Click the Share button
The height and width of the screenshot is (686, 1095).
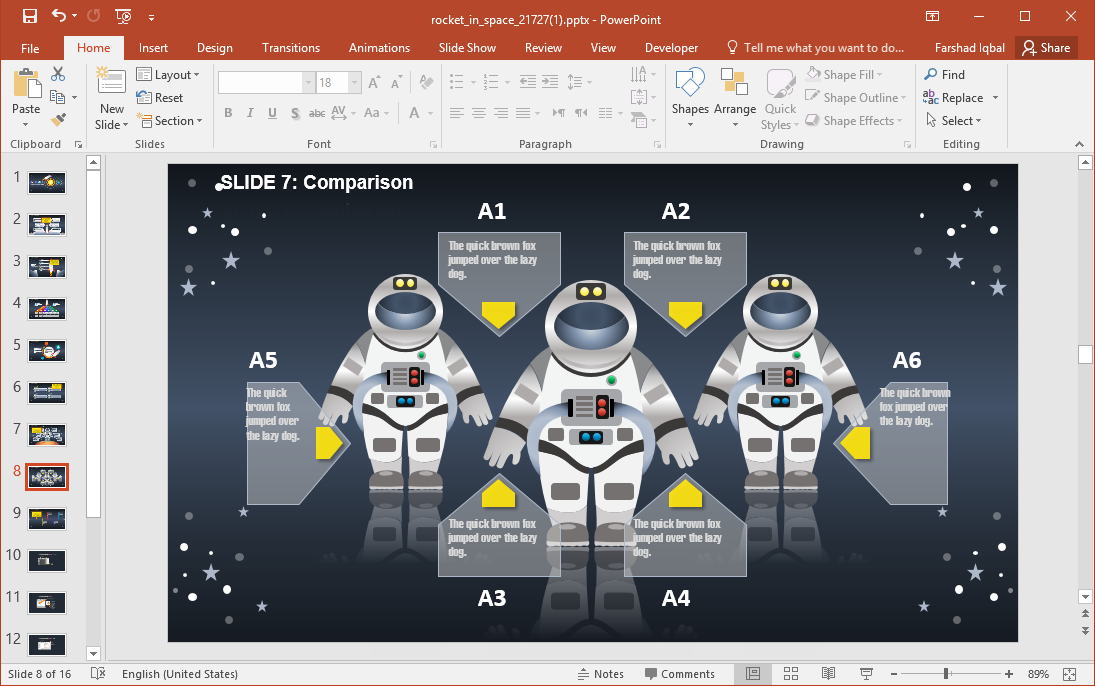point(1046,48)
